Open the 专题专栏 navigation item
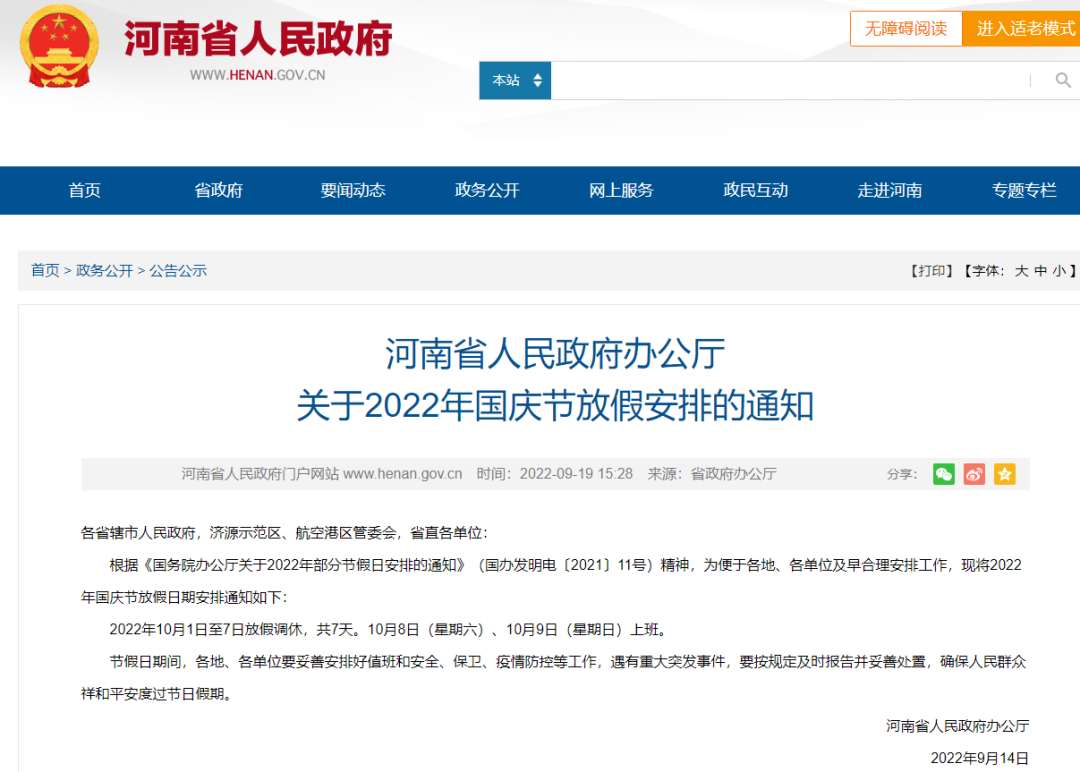 click(1024, 190)
